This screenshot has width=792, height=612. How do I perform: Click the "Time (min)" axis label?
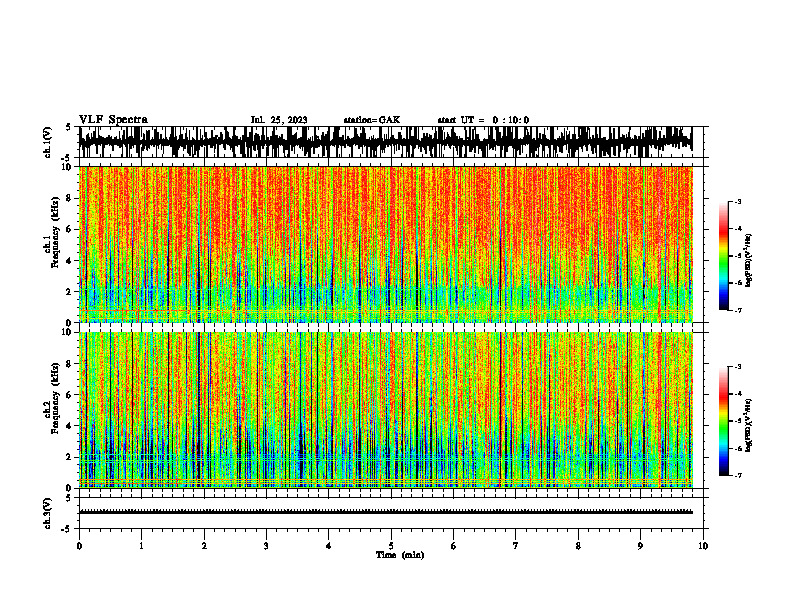[x=400, y=555]
